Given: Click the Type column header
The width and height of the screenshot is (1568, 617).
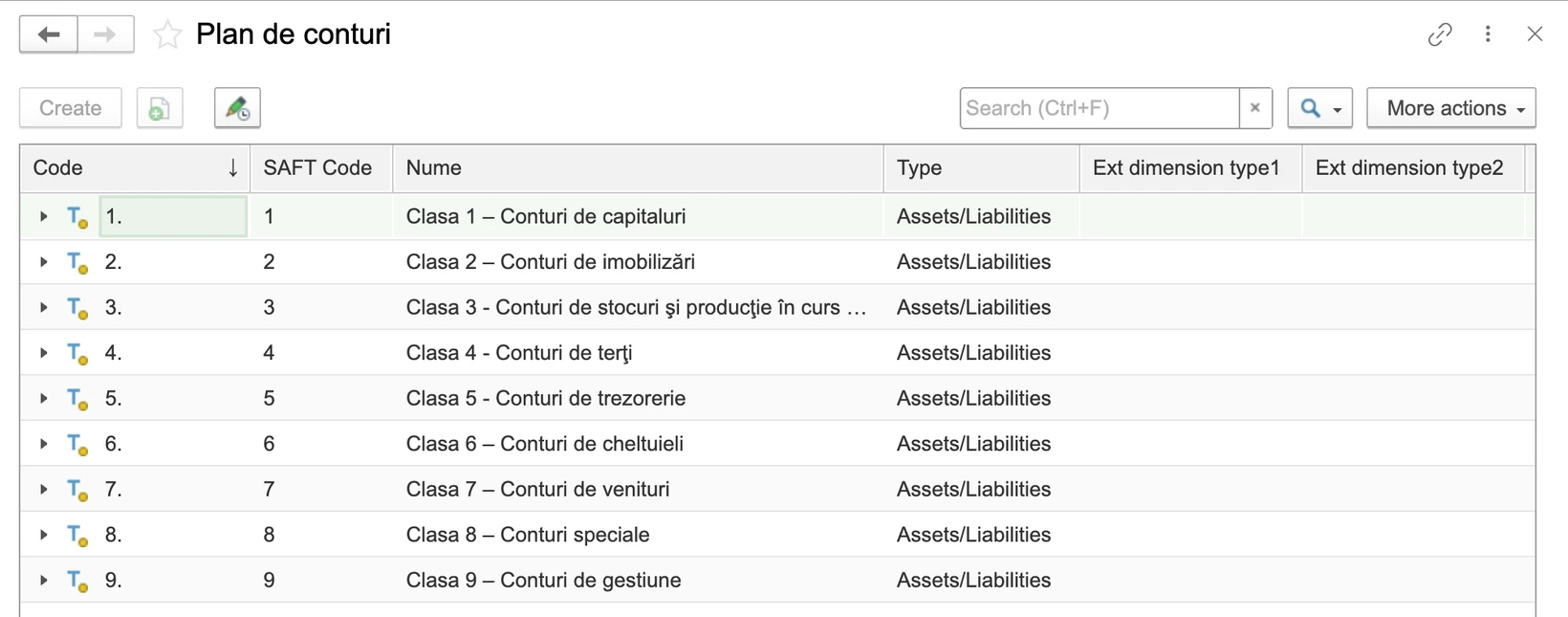Looking at the screenshot, I should coord(982,168).
